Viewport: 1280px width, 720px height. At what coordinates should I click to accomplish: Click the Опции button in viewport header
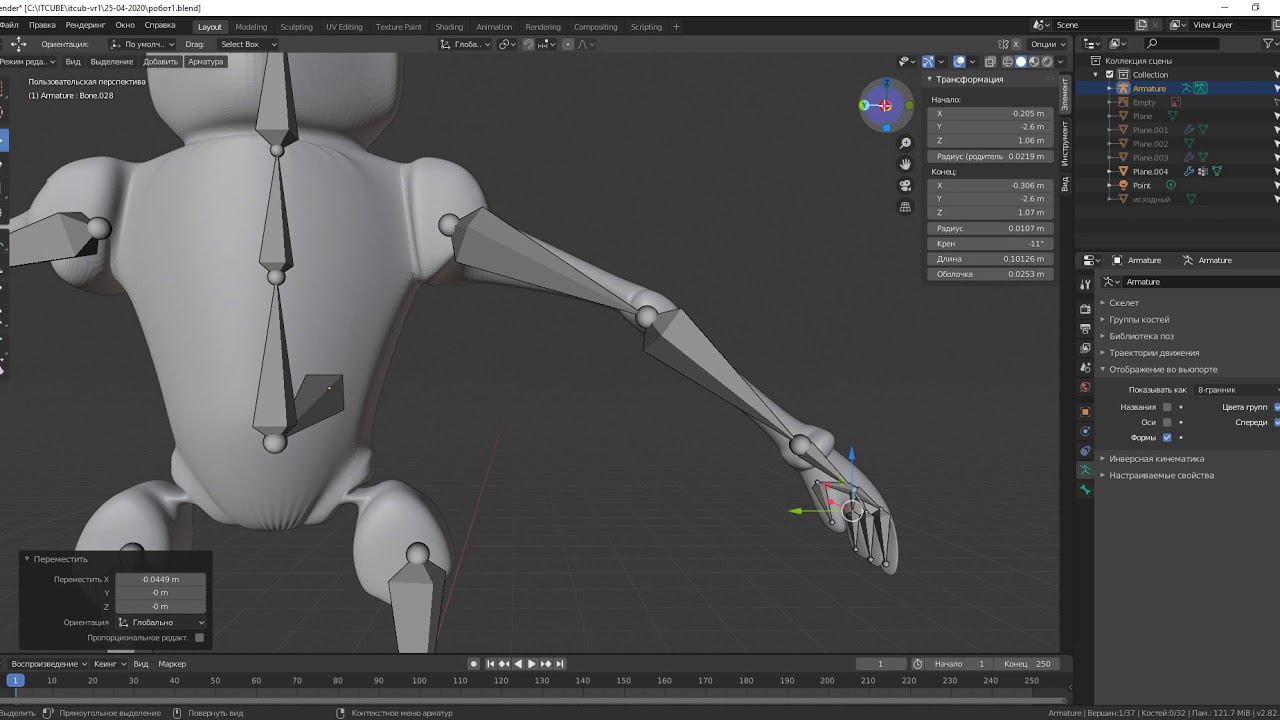tap(1044, 44)
